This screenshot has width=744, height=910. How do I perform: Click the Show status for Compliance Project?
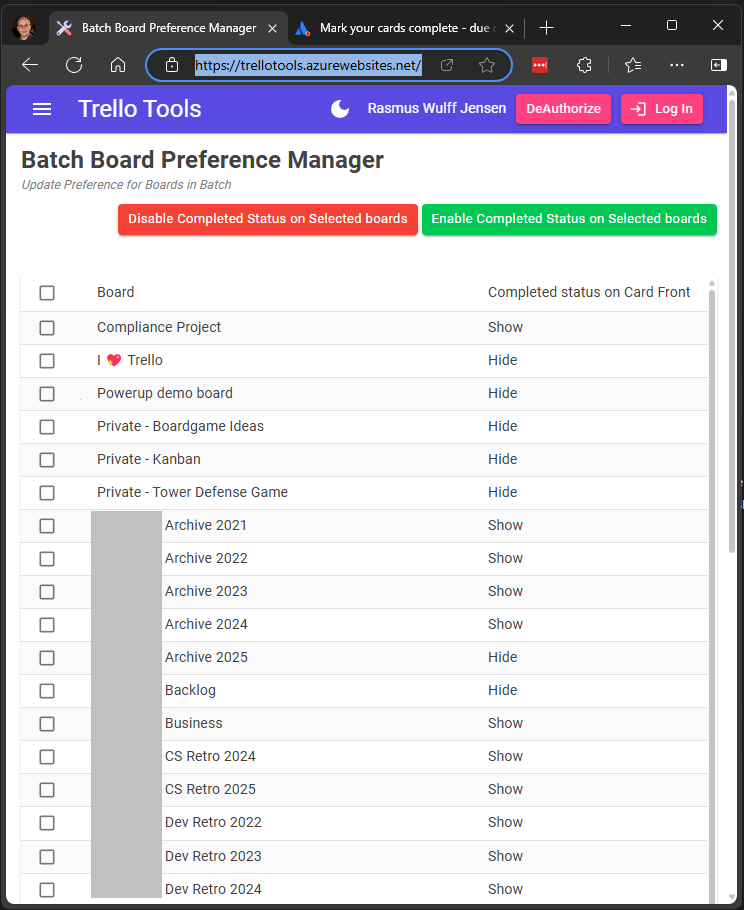(505, 327)
